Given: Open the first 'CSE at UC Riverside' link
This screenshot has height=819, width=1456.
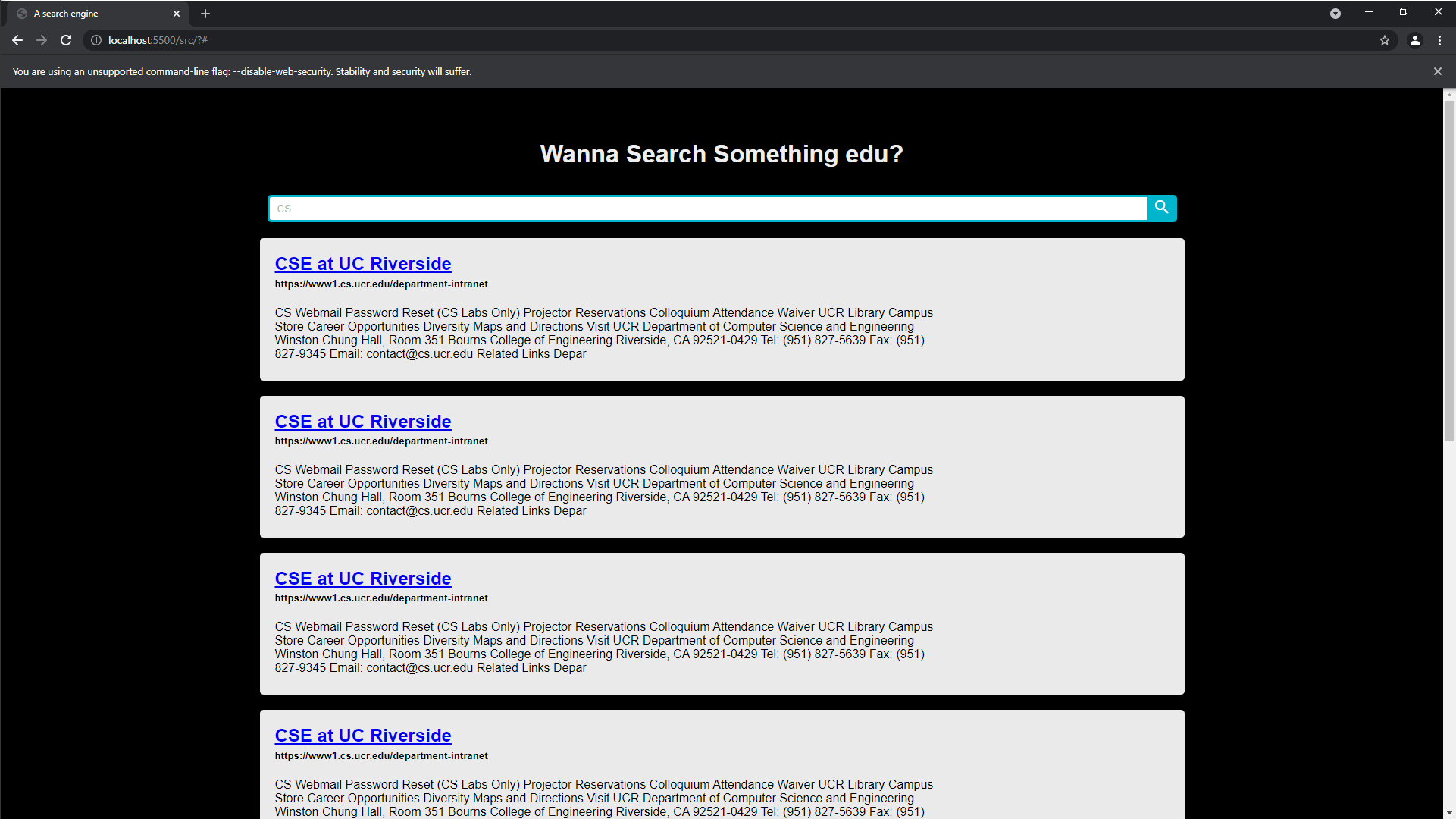Looking at the screenshot, I should click(362, 264).
